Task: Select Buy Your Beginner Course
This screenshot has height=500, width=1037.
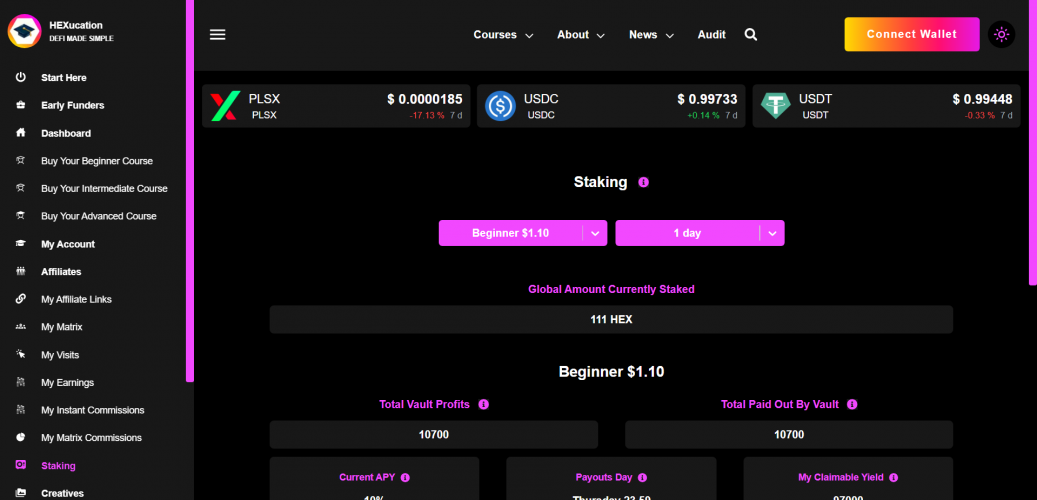Action: [97, 161]
